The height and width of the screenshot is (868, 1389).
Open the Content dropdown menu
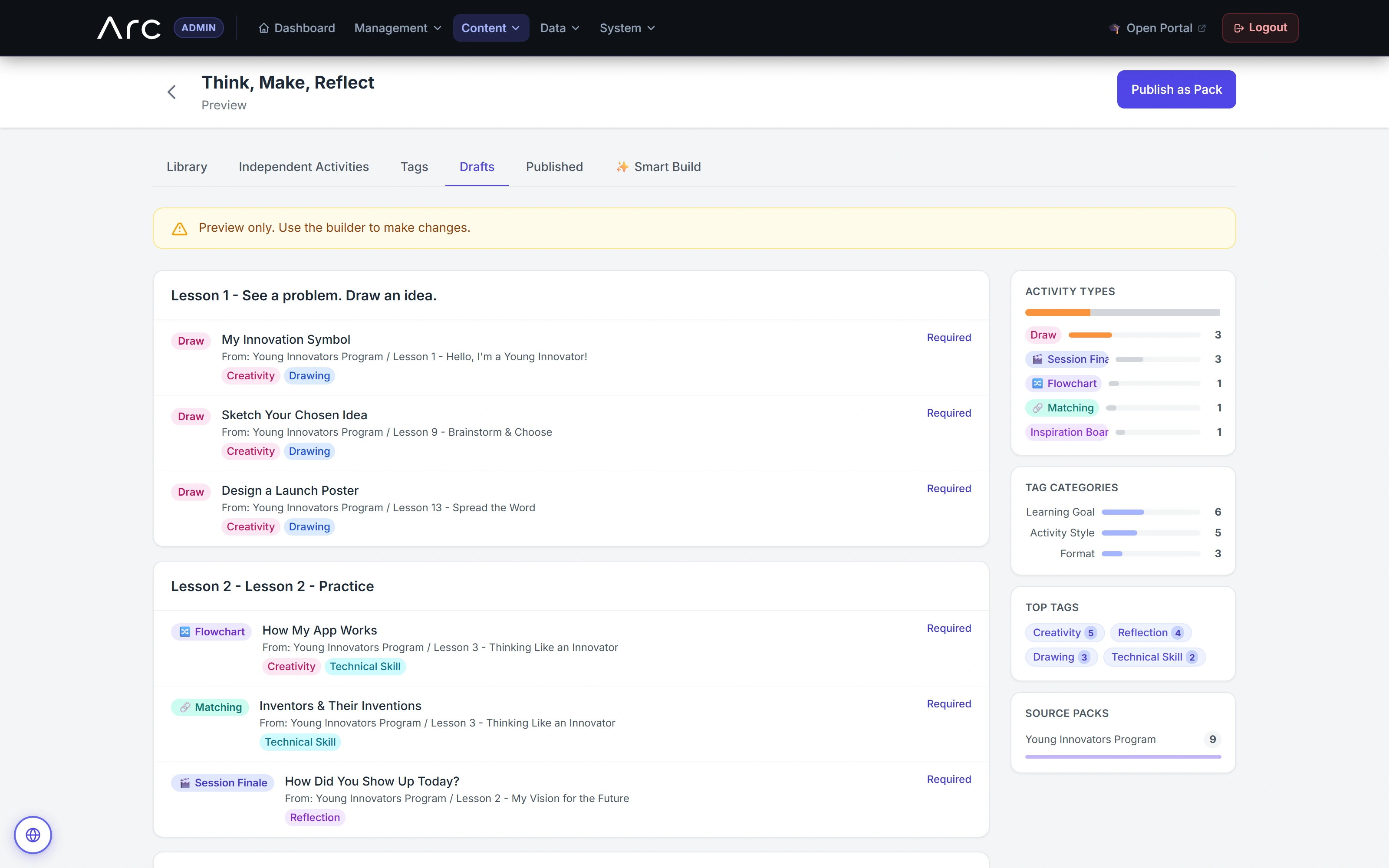[x=491, y=28]
